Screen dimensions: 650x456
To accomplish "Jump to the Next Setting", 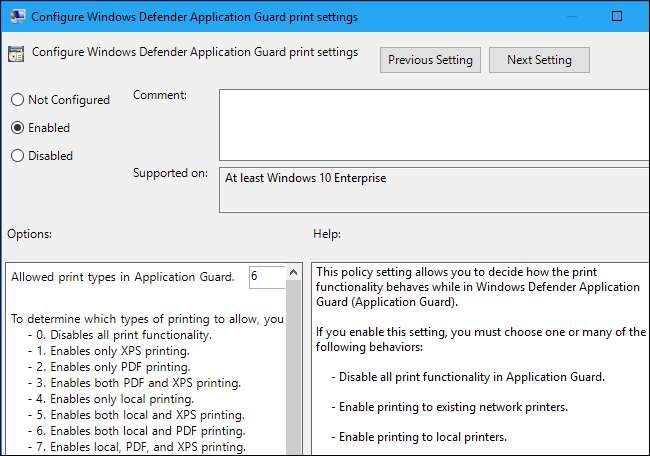I will (538, 60).
